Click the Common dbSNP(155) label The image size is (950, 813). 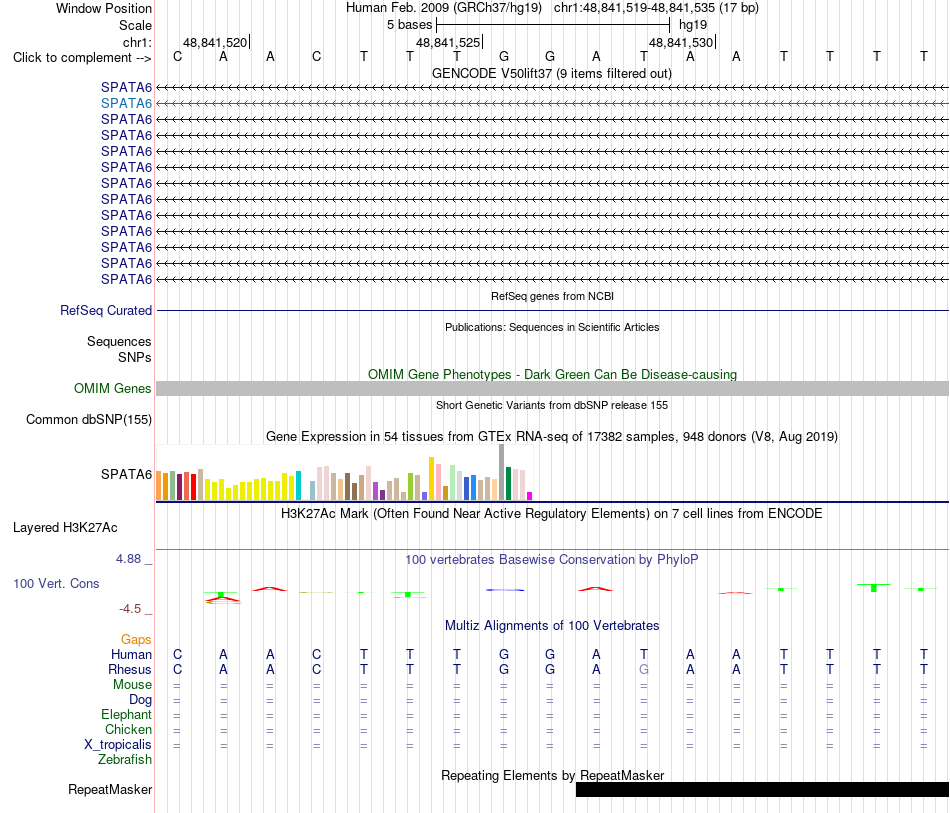point(88,419)
